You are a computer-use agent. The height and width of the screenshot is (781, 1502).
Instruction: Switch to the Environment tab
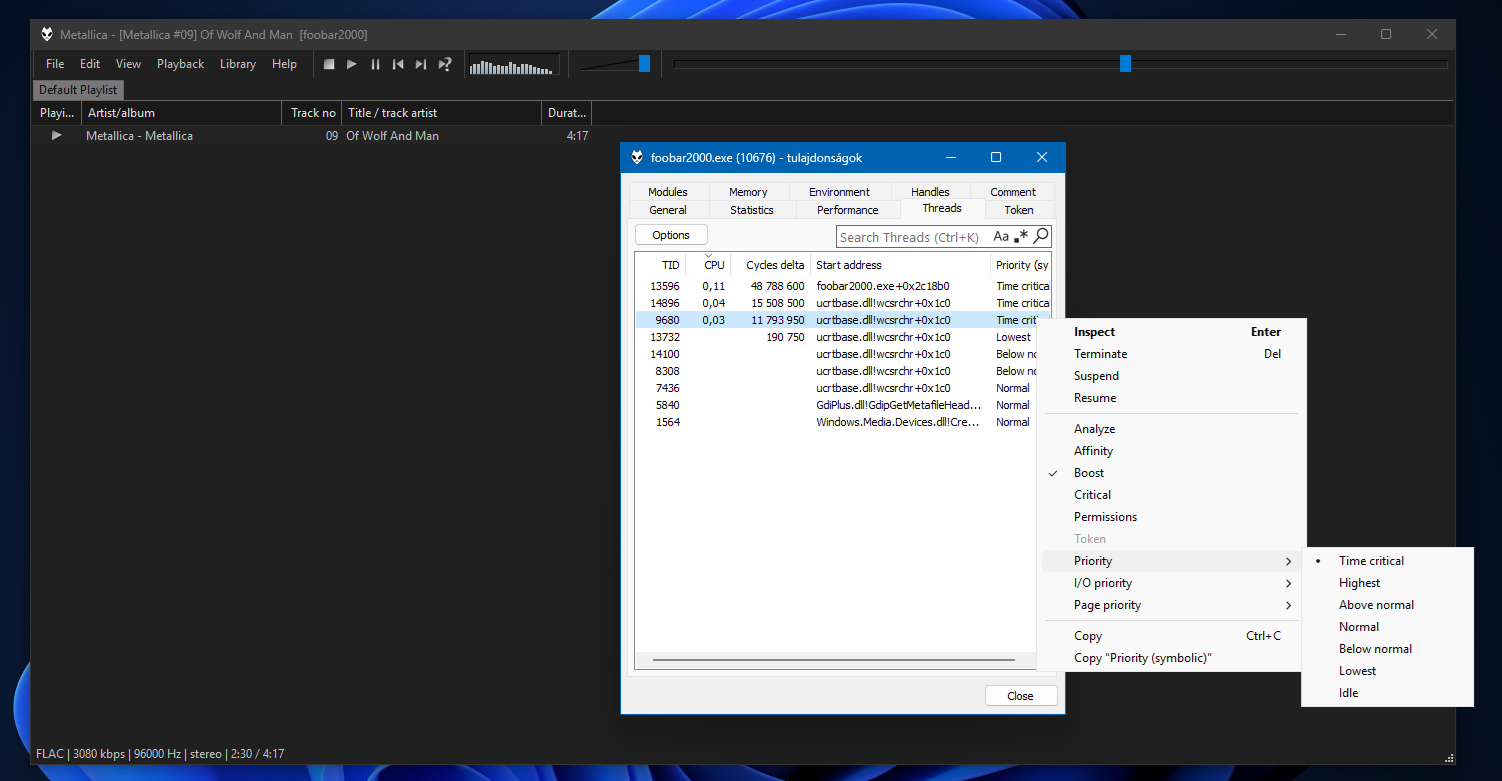click(839, 192)
